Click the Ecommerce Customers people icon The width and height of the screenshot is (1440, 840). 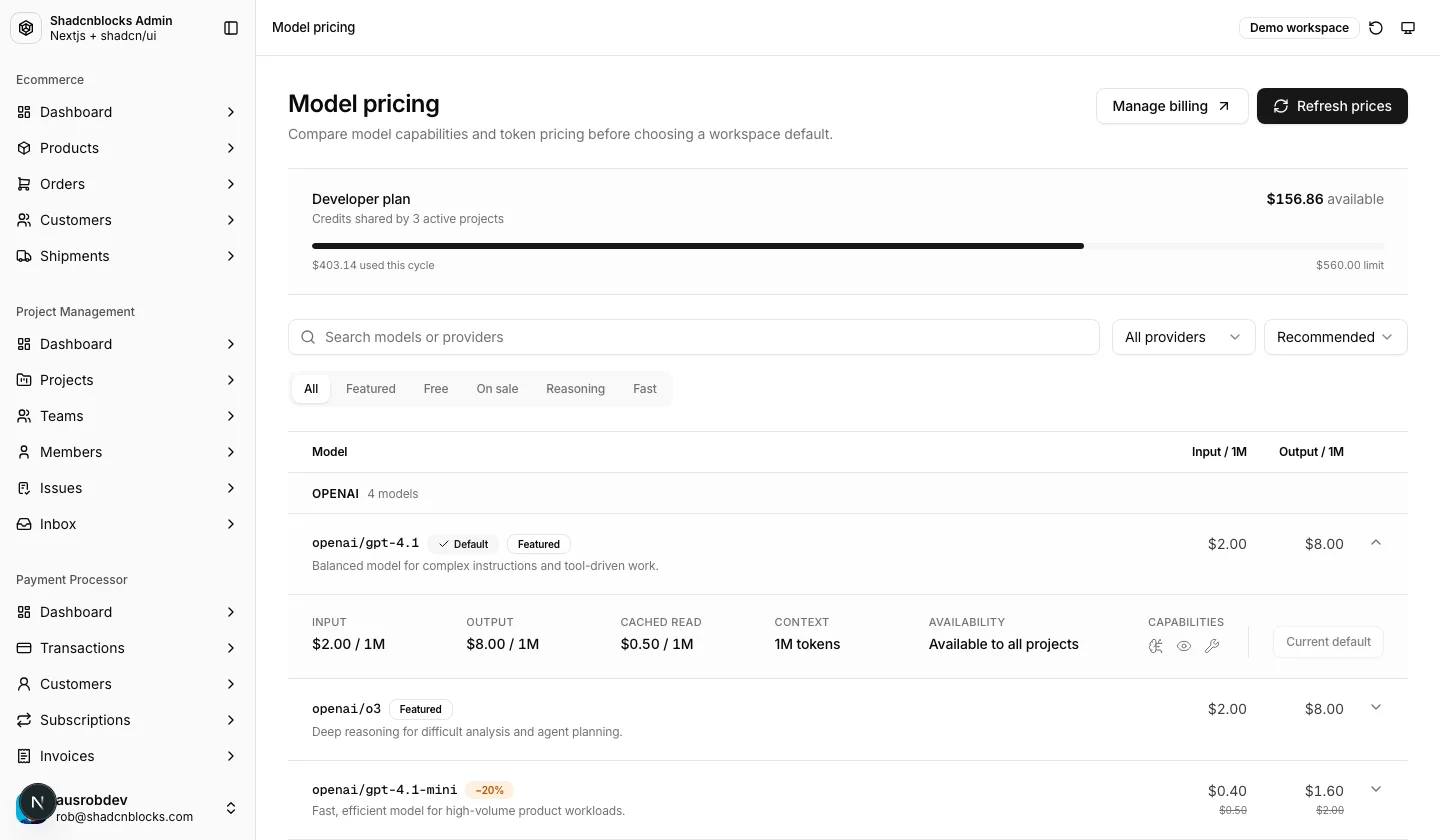[24, 220]
